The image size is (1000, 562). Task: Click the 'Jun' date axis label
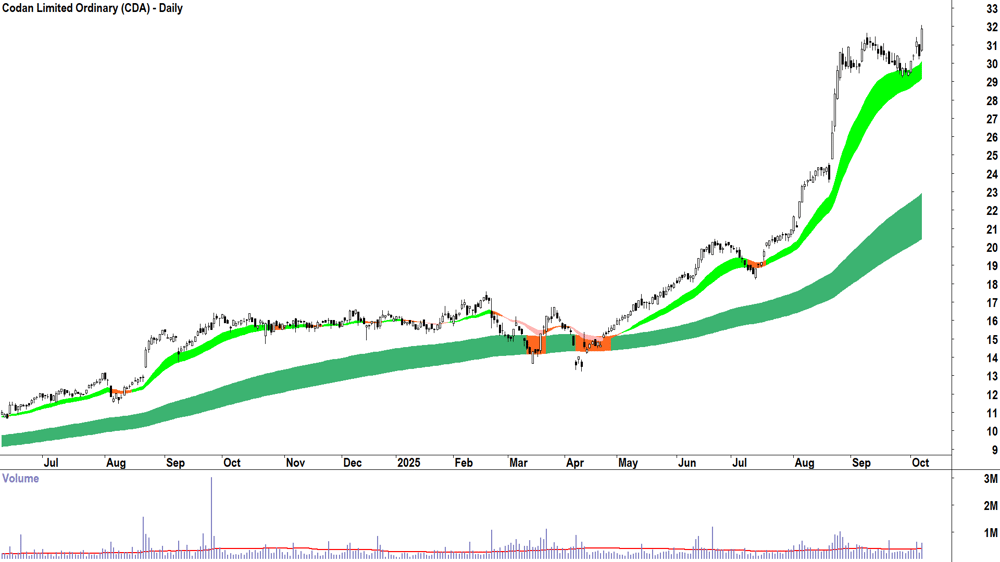[x=686, y=462]
